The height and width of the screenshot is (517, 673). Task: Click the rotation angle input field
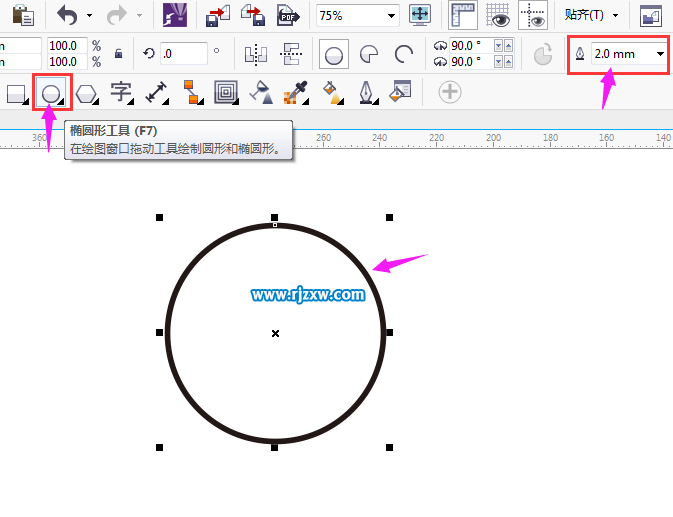183,54
